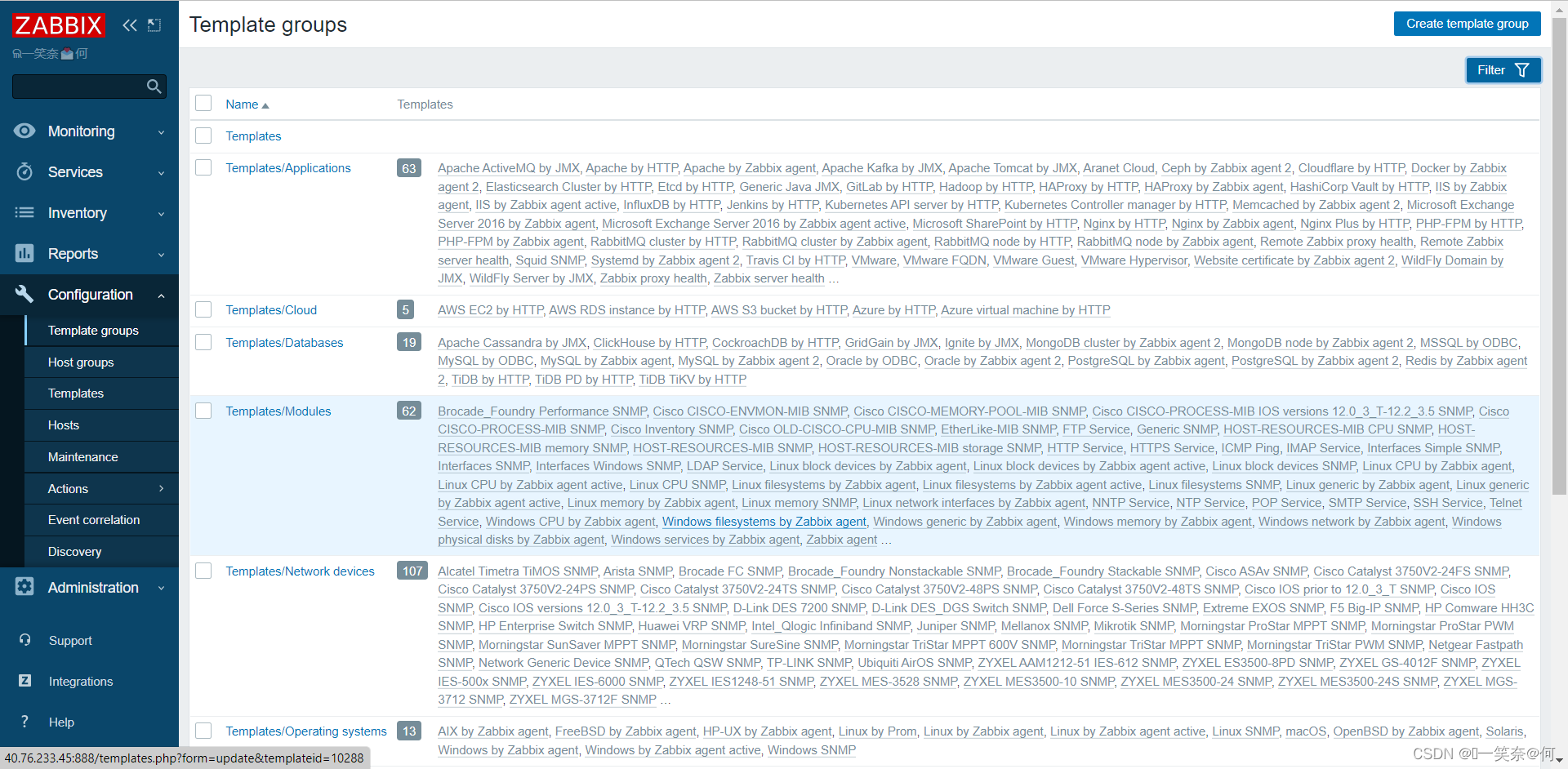Open Zabbix agent template in Modules

click(841, 539)
